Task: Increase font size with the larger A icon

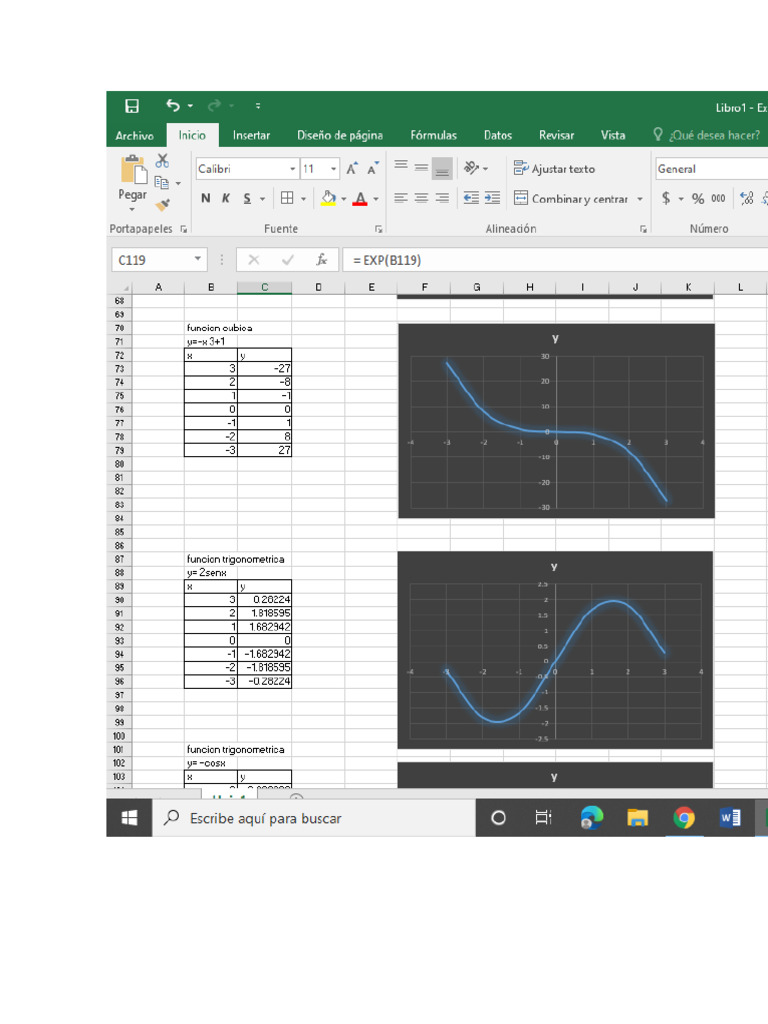Action: [x=352, y=168]
